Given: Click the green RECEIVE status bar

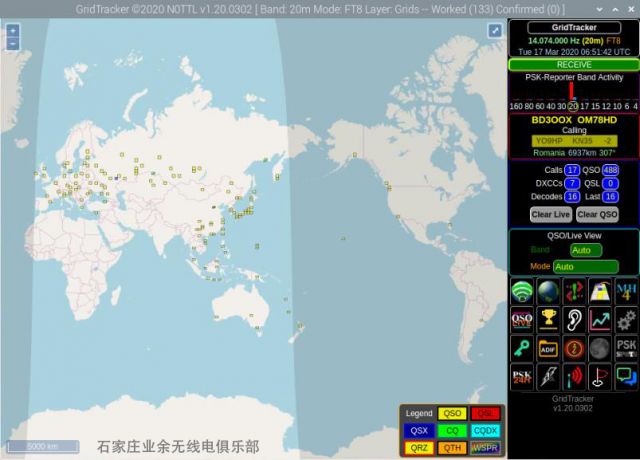Looking at the screenshot, I should 574,64.
